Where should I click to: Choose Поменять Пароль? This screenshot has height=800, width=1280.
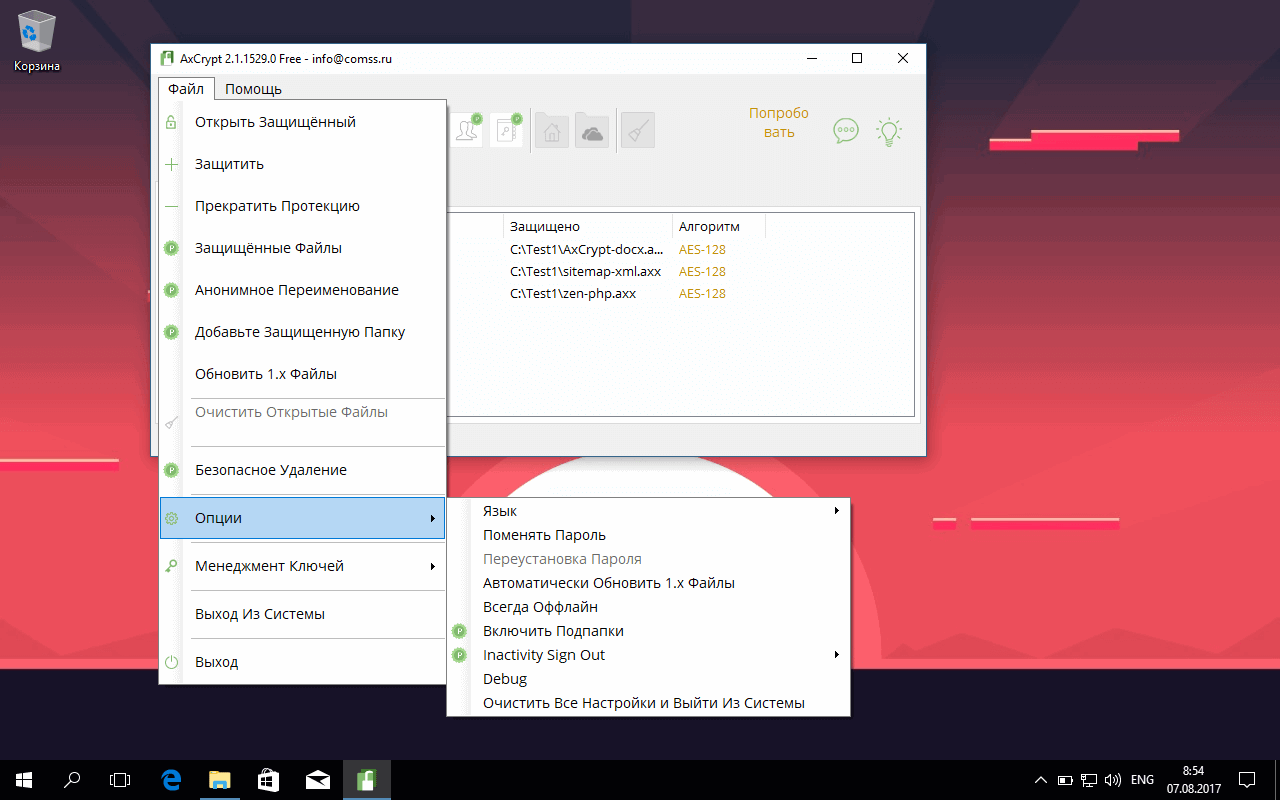coord(648,535)
